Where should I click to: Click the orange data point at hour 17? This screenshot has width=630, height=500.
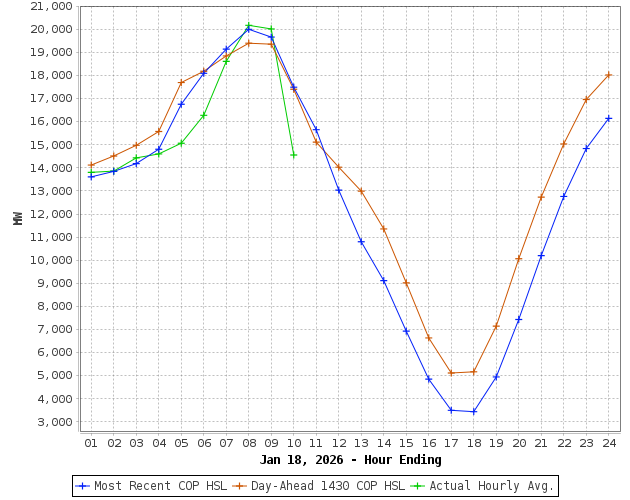pyautogui.click(x=451, y=373)
